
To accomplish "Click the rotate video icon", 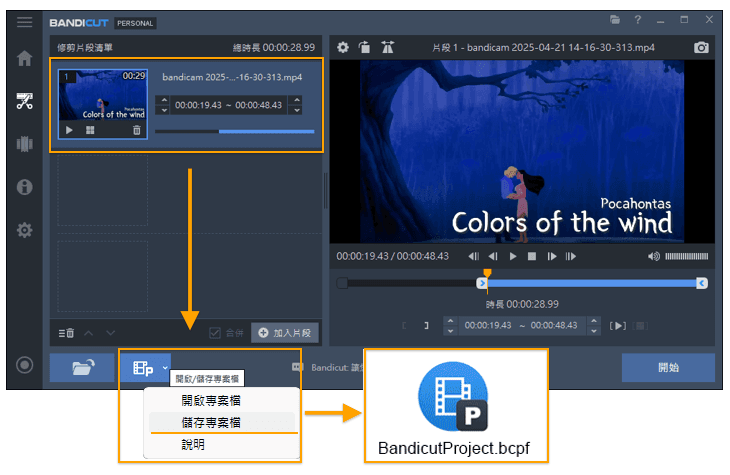I will pos(365,47).
